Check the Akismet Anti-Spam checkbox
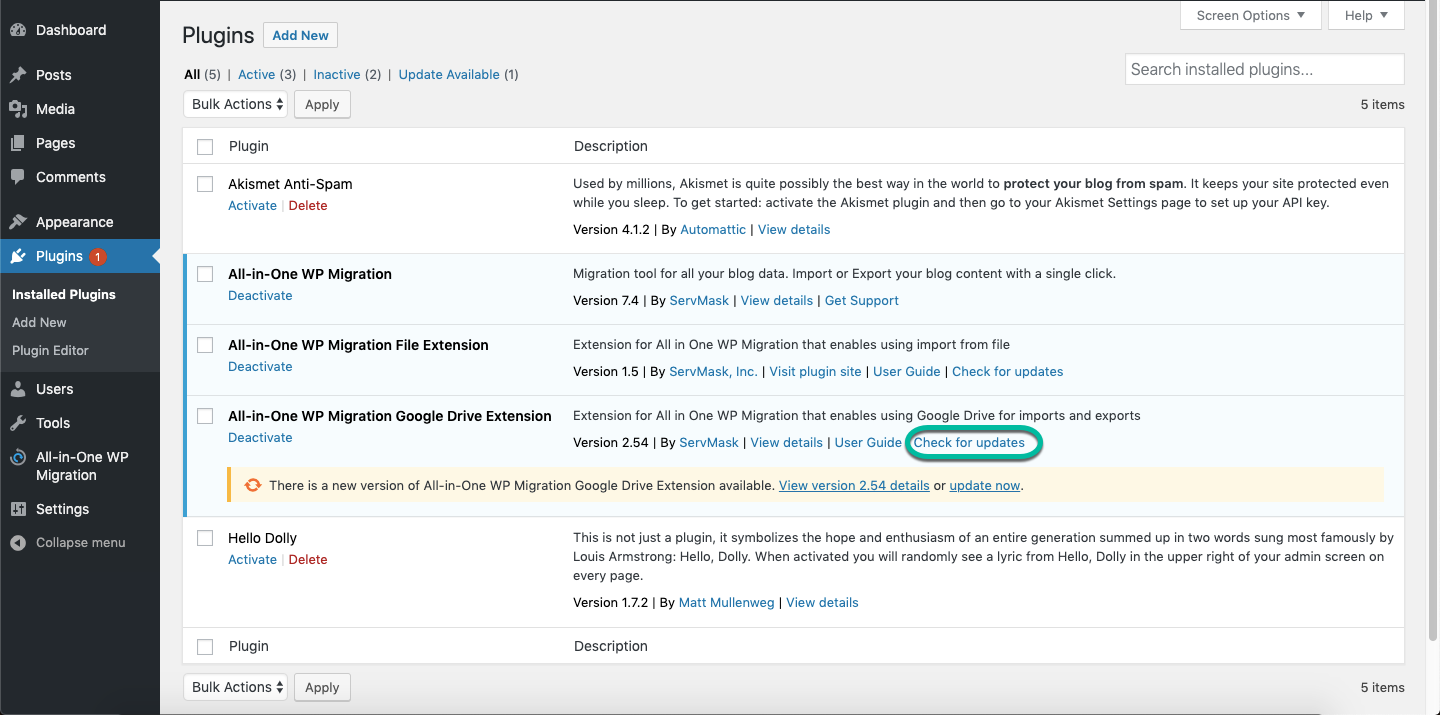Screen dimensions: 1440x715 coord(205,184)
